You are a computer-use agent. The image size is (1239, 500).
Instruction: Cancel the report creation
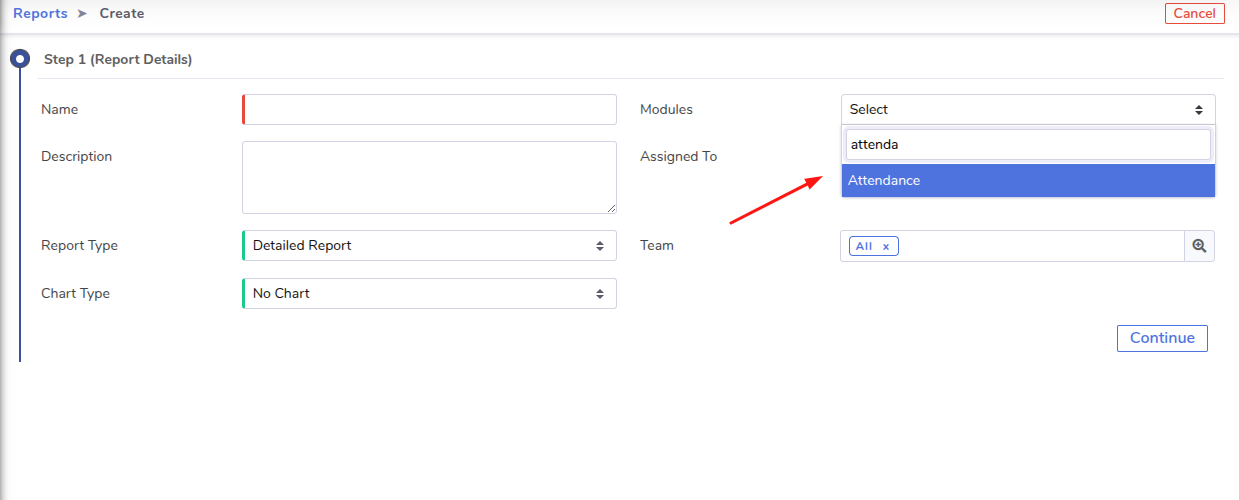coord(1194,13)
